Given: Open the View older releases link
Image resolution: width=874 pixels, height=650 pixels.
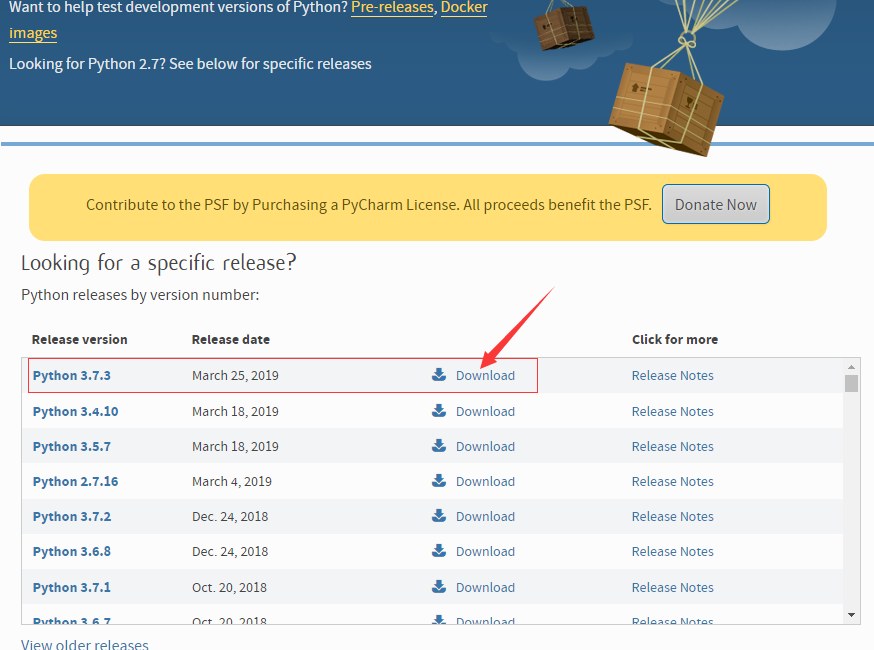Looking at the screenshot, I should coord(85,644).
